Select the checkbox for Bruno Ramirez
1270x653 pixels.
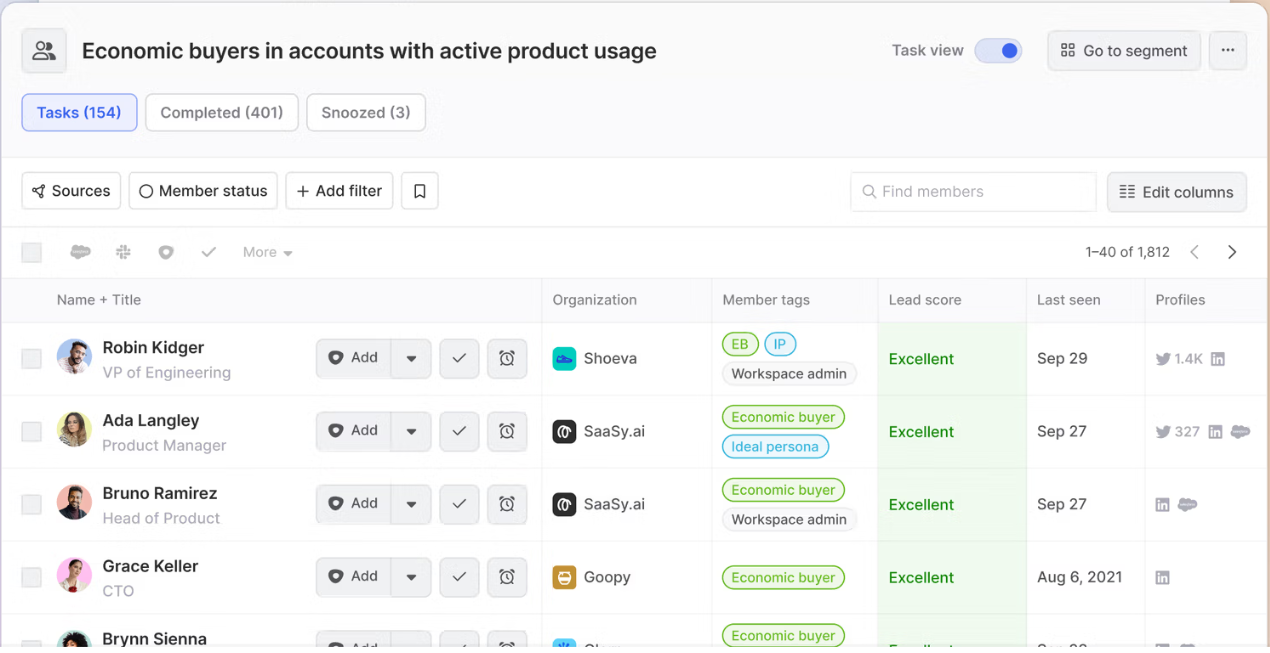point(32,504)
